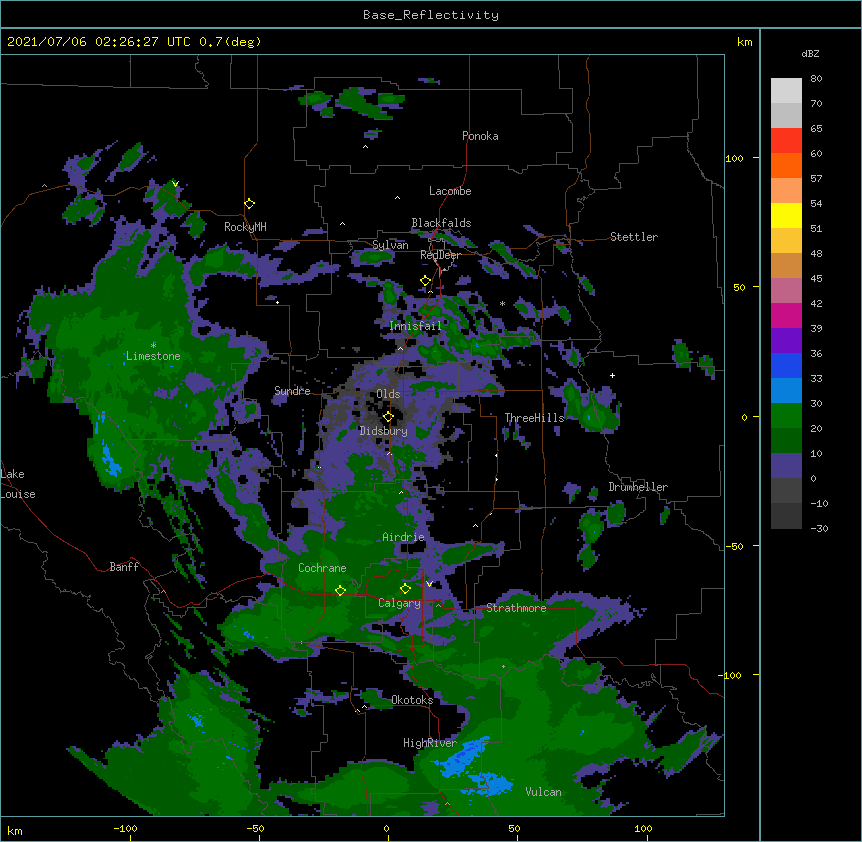Pick the slate purple 0-10 dBZ legend swatch

(786, 466)
